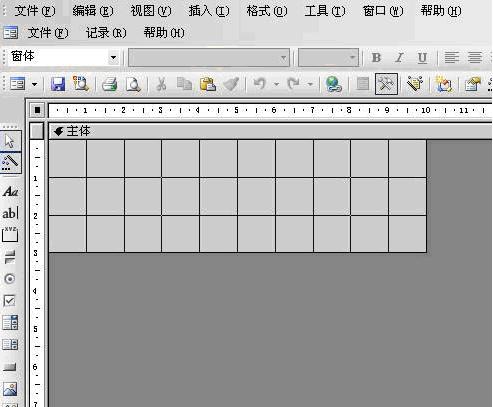Toggle the Toolbox button in toolbar
The width and height of the screenshot is (493, 407).
tap(386, 84)
